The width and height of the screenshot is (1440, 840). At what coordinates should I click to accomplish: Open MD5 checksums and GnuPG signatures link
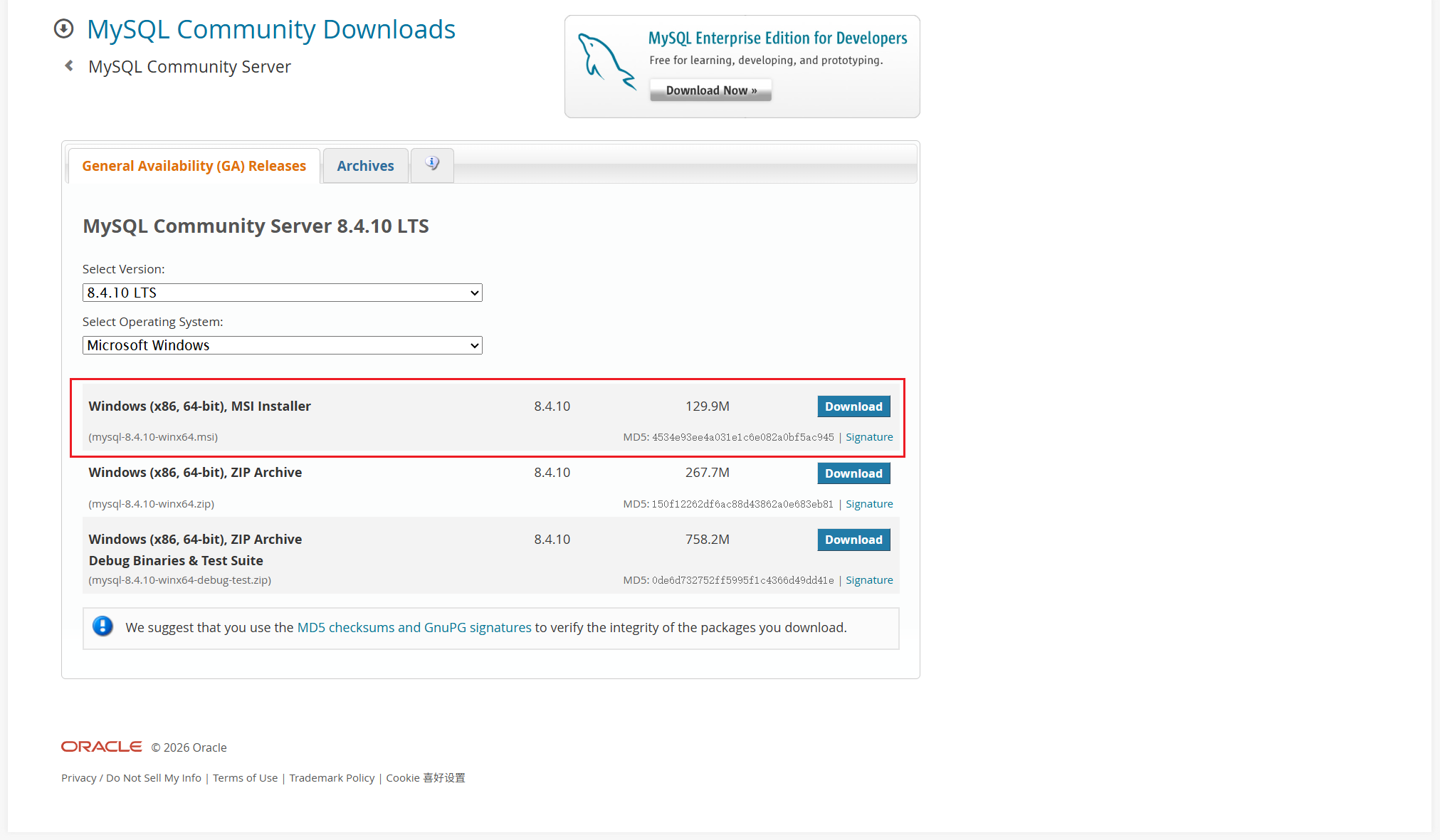click(x=414, y=627)
